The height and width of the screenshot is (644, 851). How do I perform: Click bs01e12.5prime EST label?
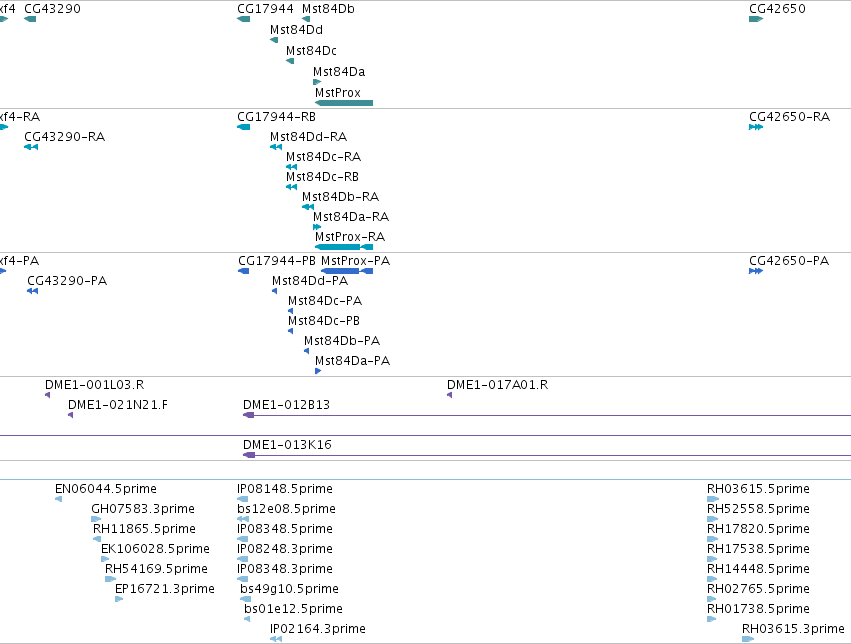293,610
